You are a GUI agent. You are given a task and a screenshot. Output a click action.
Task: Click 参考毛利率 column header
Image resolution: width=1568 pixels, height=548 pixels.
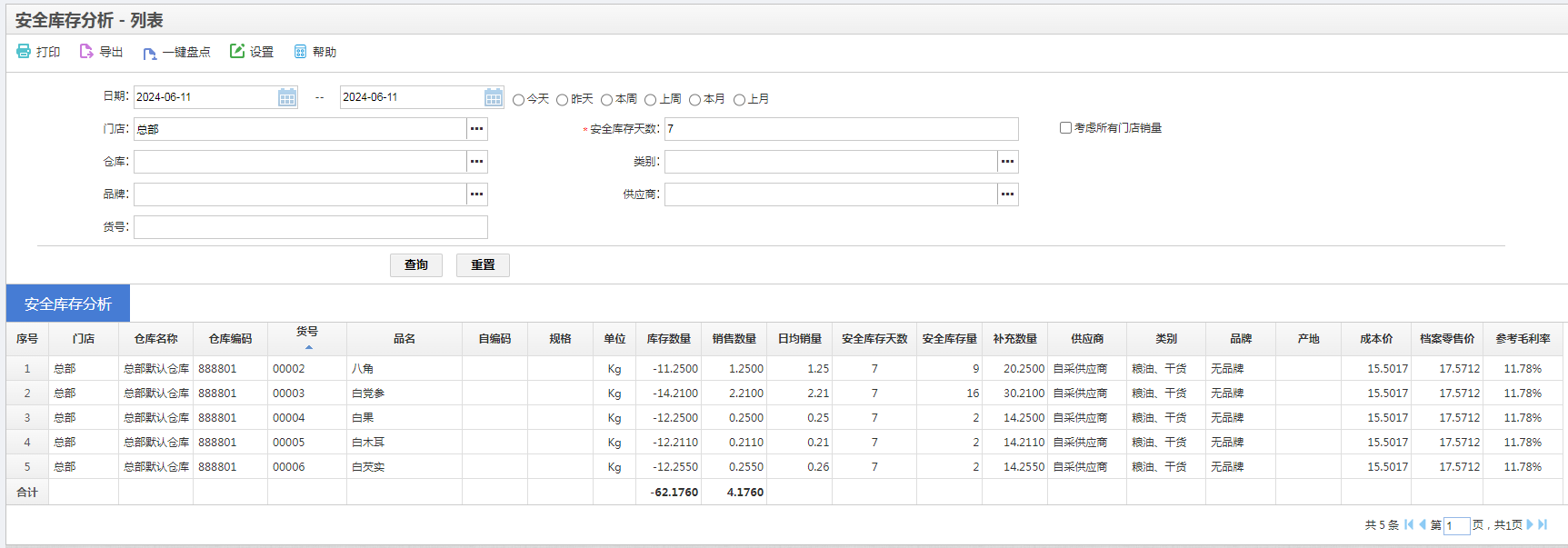tap(1523, 339)
